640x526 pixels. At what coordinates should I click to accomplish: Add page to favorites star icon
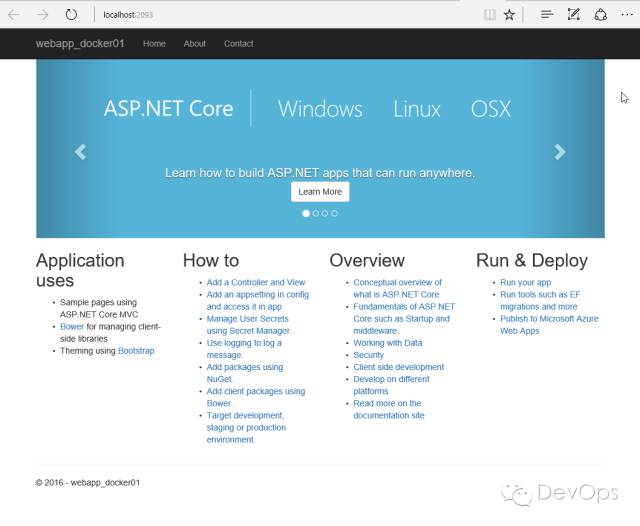509,15
